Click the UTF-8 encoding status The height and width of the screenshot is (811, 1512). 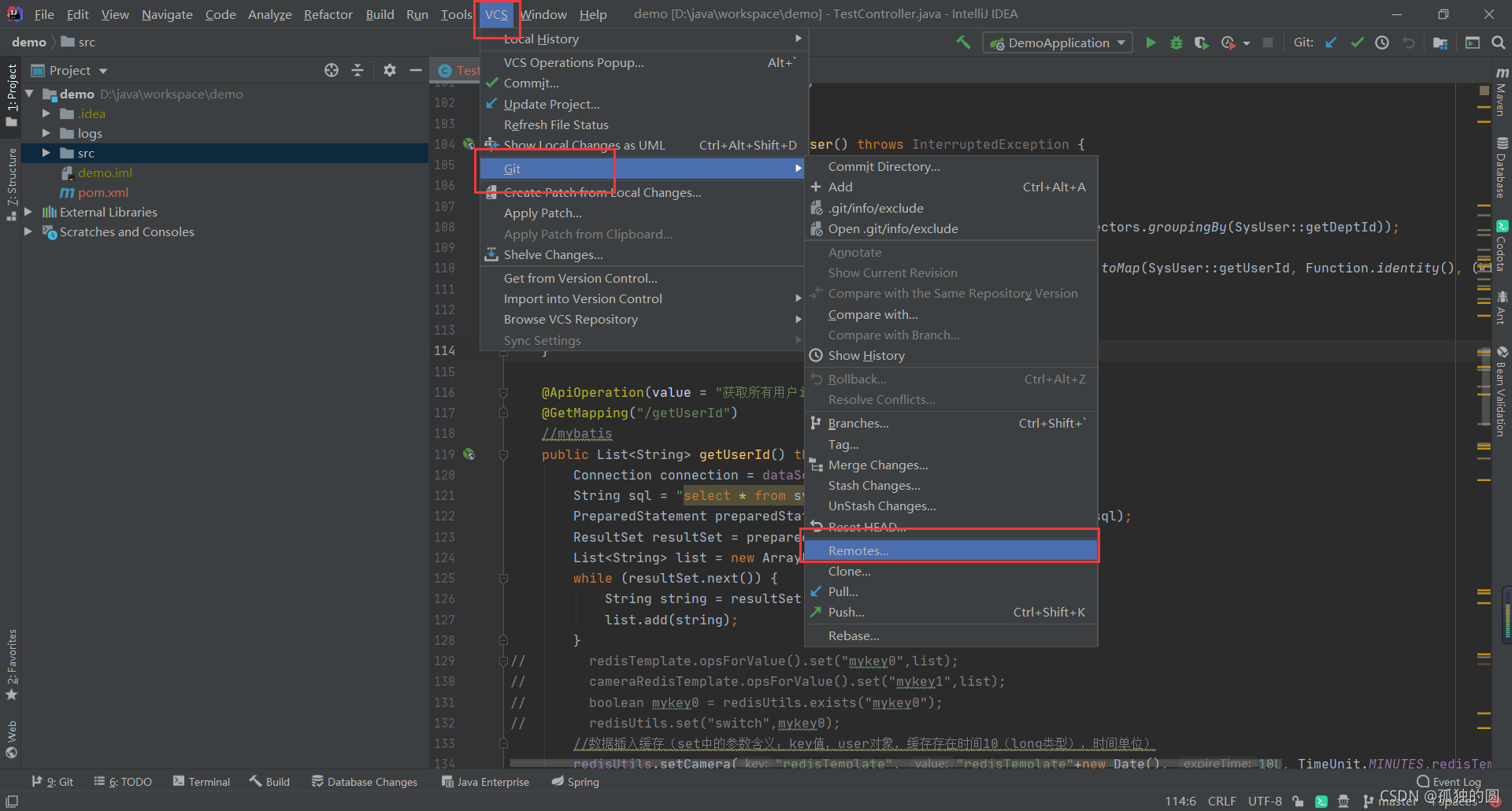1265,801
